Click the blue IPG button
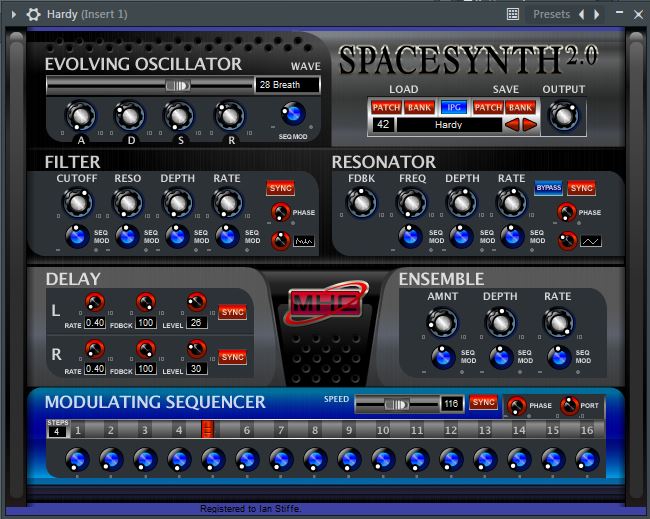The width and height of the screenshot is (650, 519). click(x=454, y=108)
